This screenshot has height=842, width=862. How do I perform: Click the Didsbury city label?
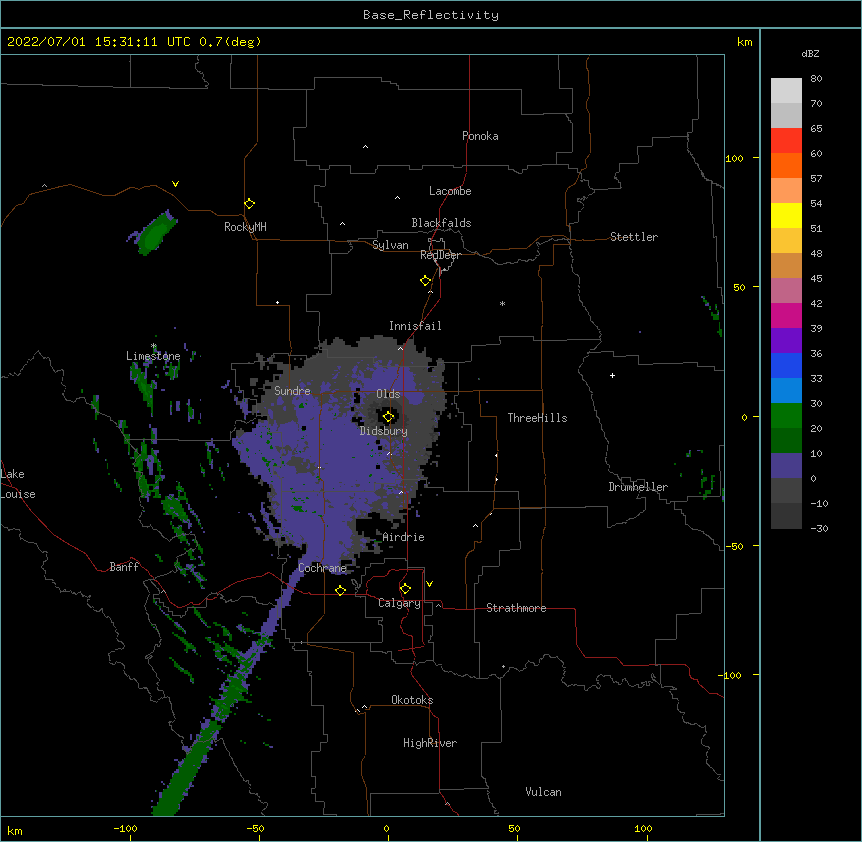(384, 431)
